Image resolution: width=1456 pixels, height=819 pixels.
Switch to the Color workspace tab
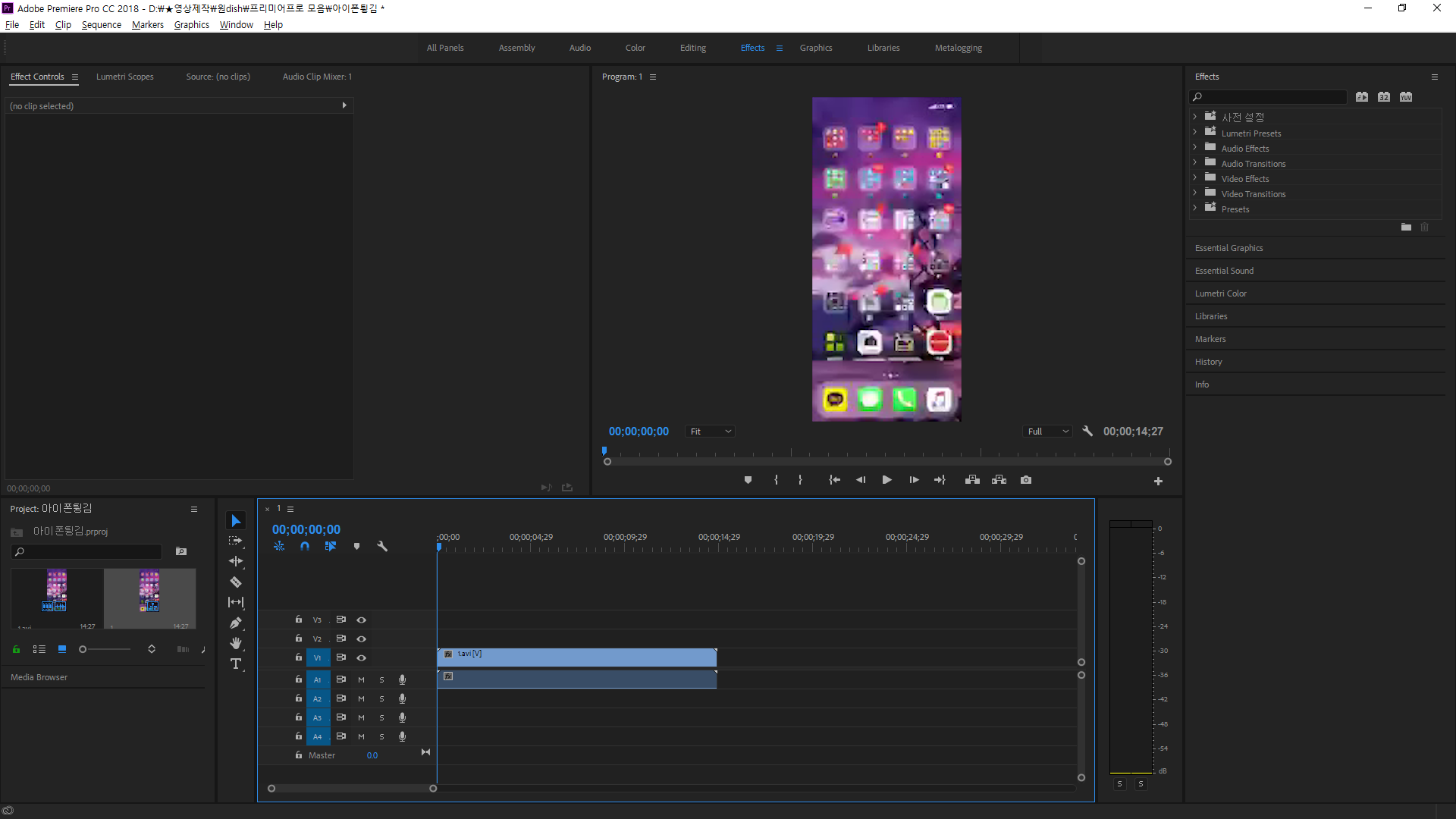click(635, 48)
